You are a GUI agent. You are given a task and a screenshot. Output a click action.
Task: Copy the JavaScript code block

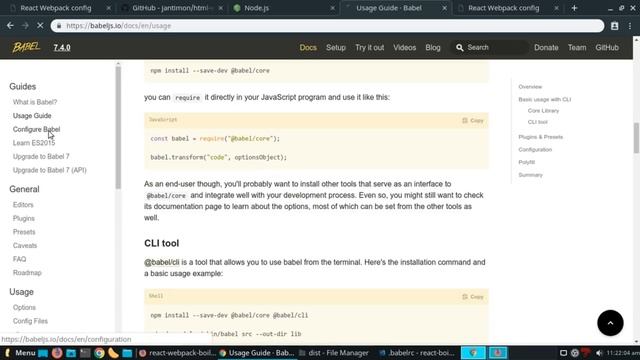coord(473,120)
